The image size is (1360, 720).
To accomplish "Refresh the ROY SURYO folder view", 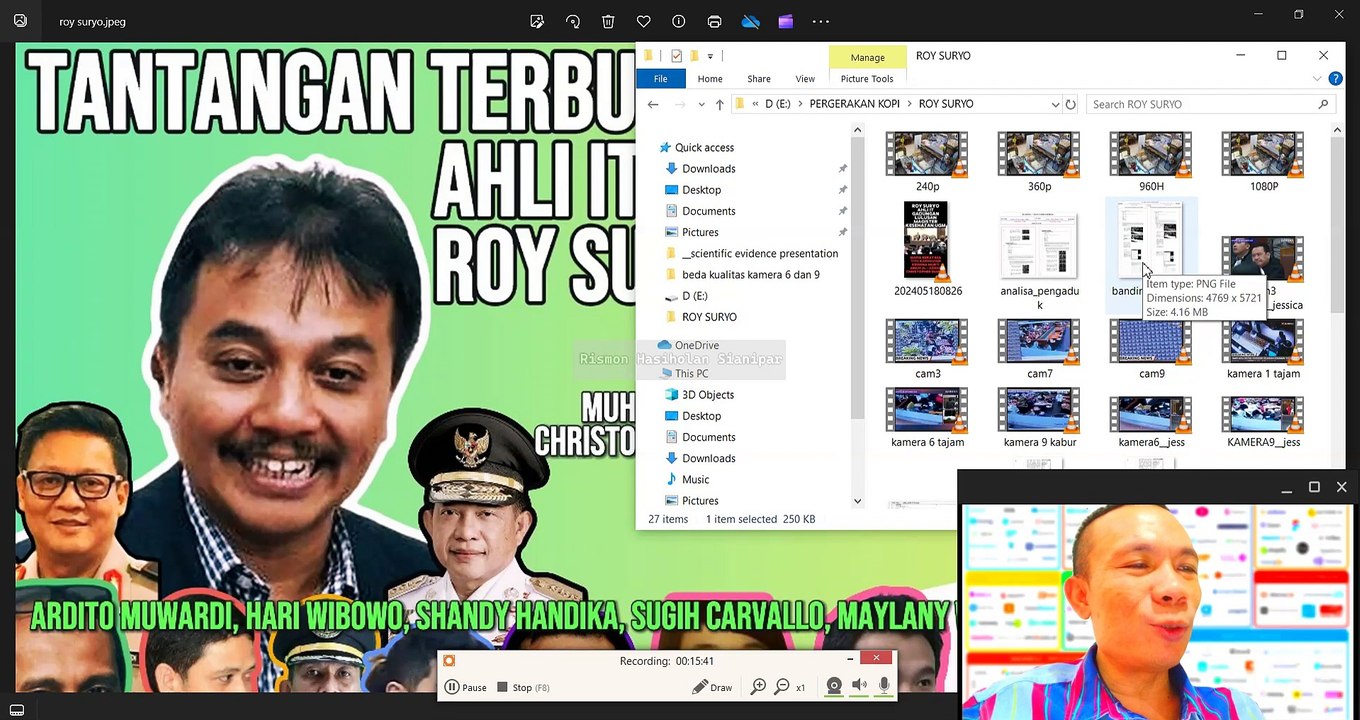I will pos(1070,104).
